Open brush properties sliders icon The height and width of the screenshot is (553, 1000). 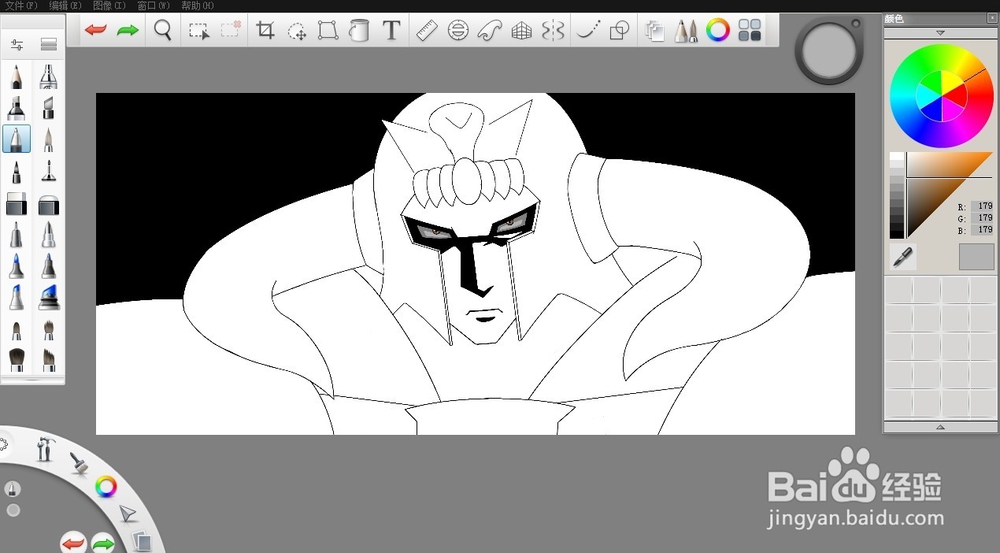17,45
